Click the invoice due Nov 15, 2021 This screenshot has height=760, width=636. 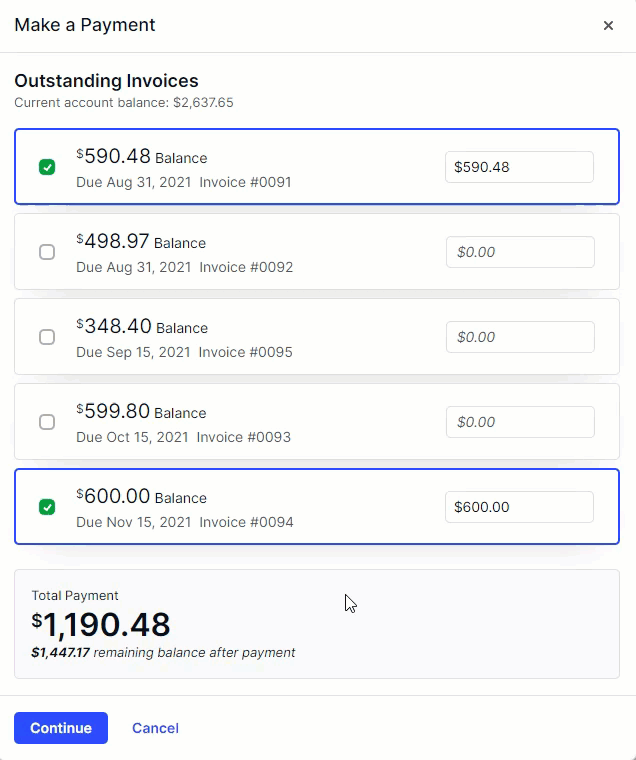317,507
